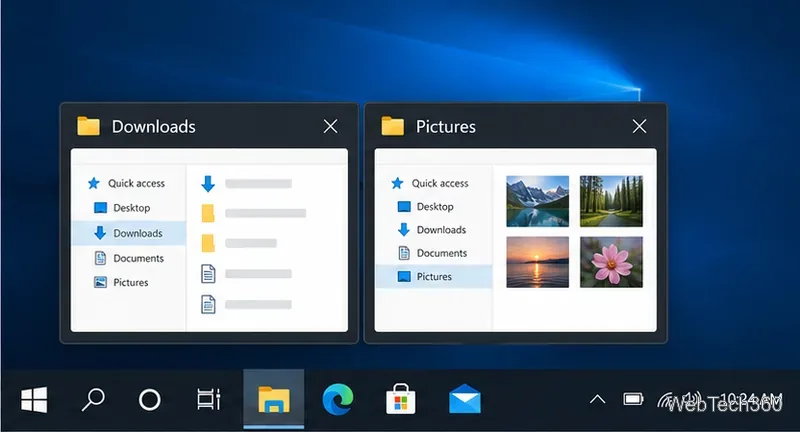Select highlighted Downloads item in Downloads window
800x432 pixels.
(129, 233)
